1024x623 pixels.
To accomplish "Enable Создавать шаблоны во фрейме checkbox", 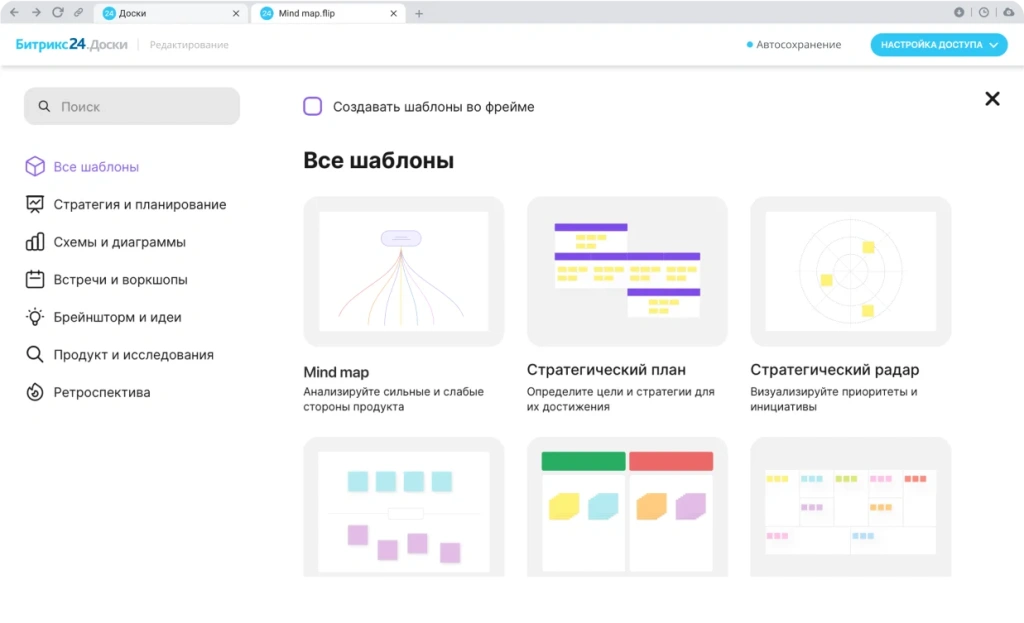I will pyautogui.click(x=313, y=107).
